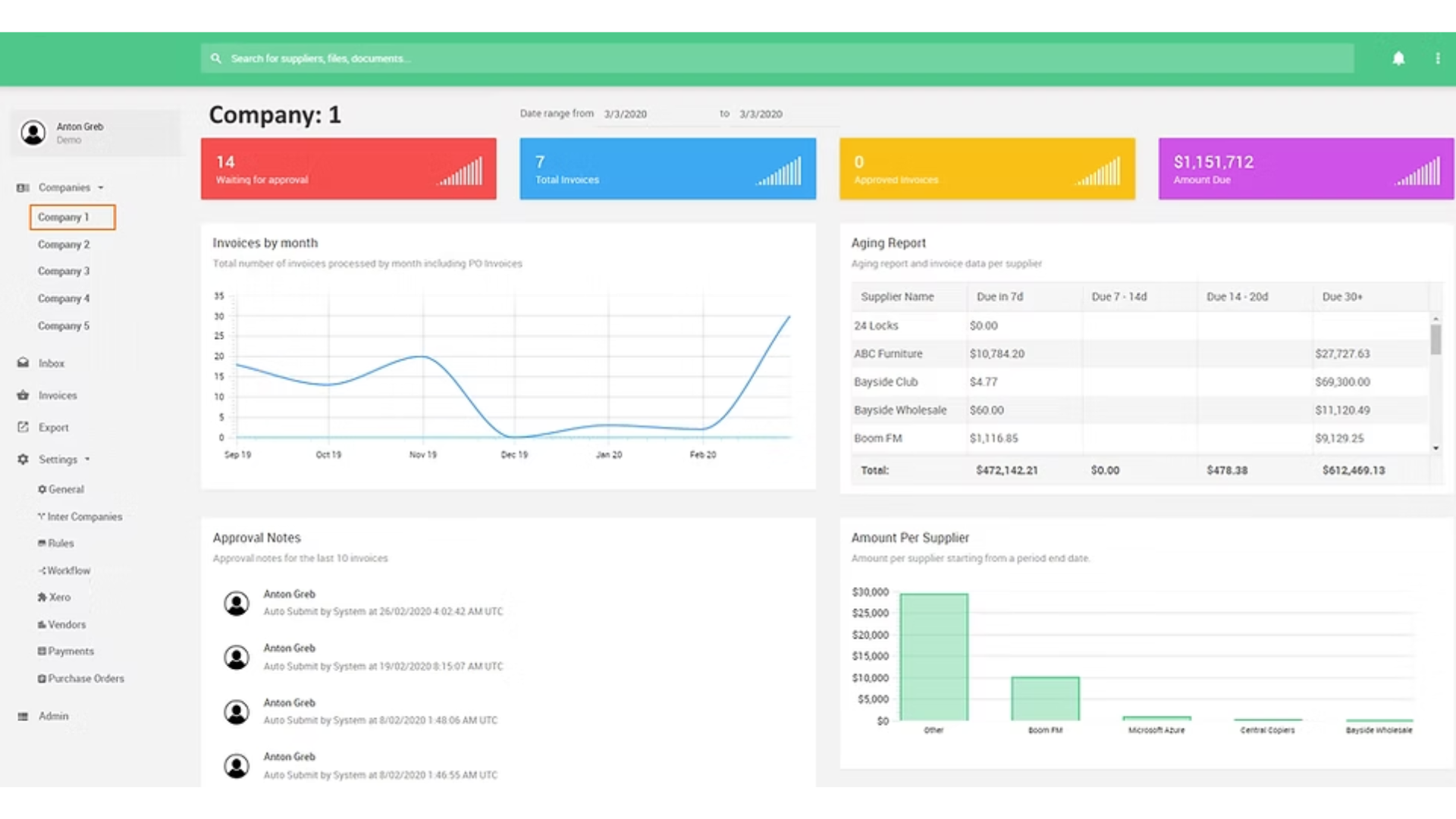The width and height of the screenshot is (1456, 819).
Task: Click the Settings gear icon
Action: (23, 460)
